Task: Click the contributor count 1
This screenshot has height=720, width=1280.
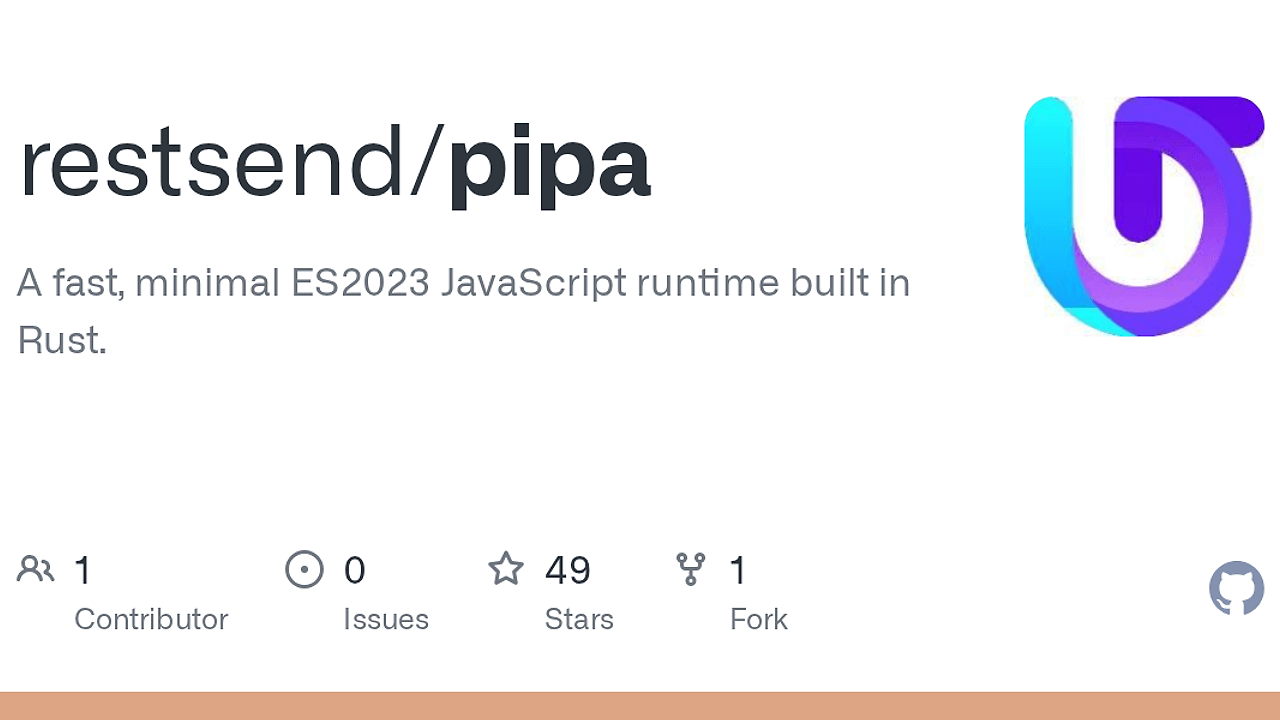Action: pyautogui.click(x=83, y=570)
